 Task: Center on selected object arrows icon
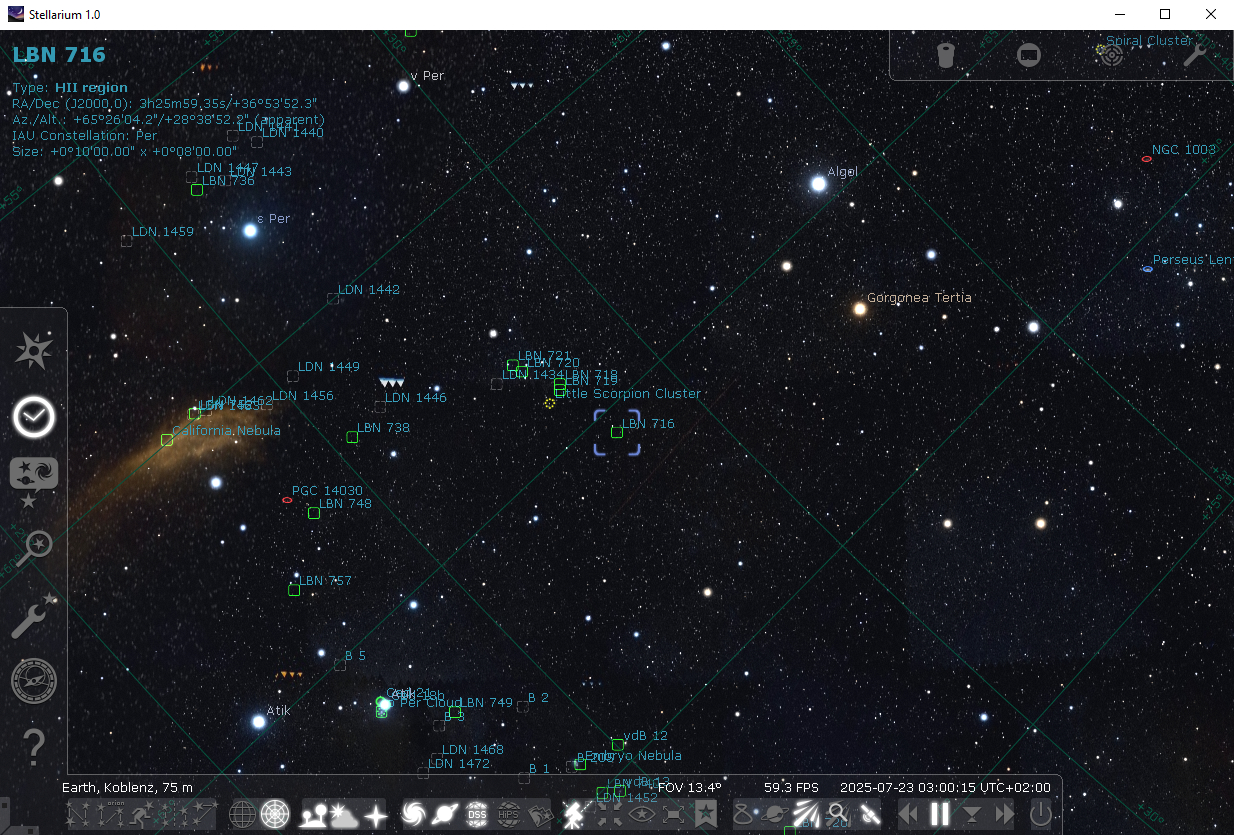609,814
